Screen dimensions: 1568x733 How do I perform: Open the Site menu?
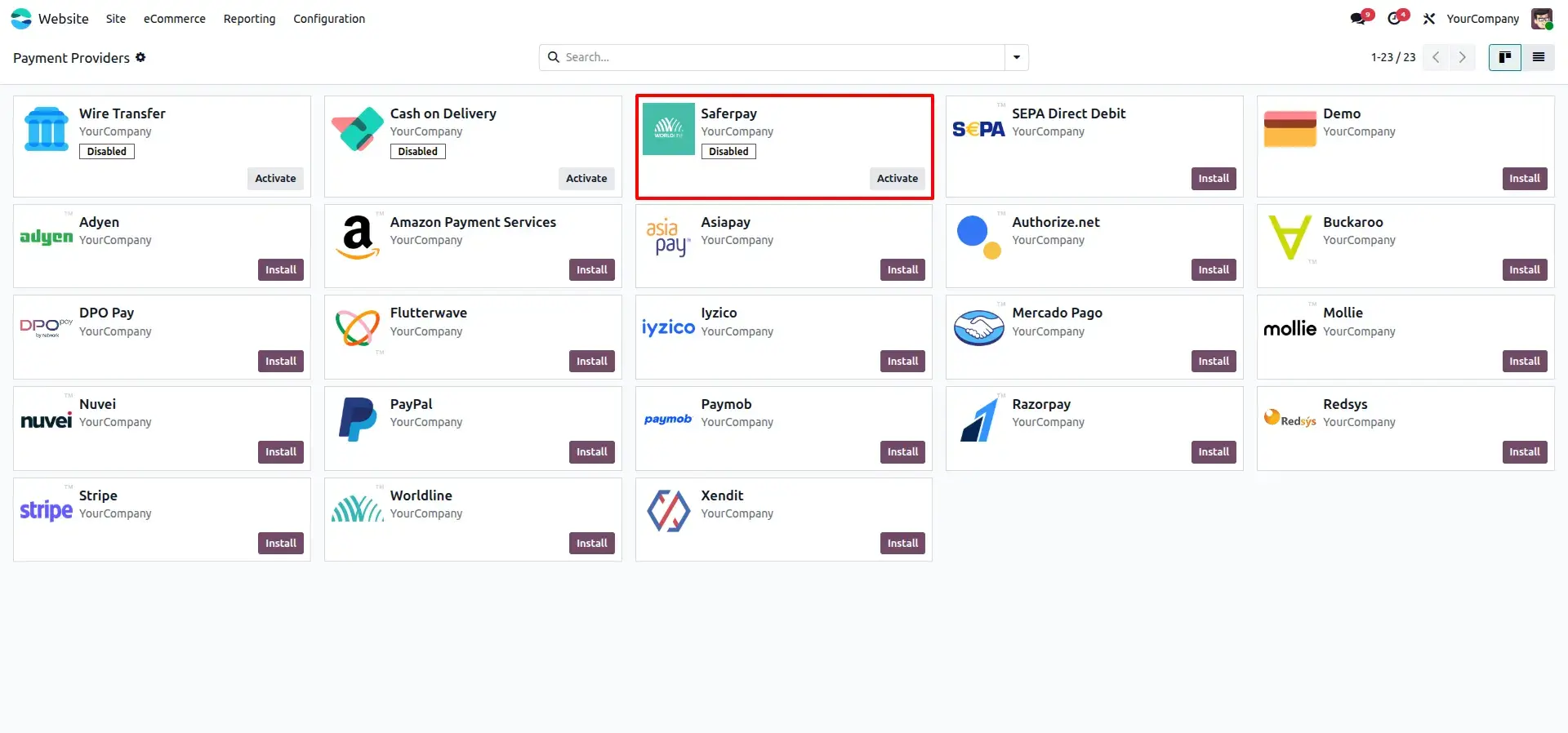coord(116,19)
